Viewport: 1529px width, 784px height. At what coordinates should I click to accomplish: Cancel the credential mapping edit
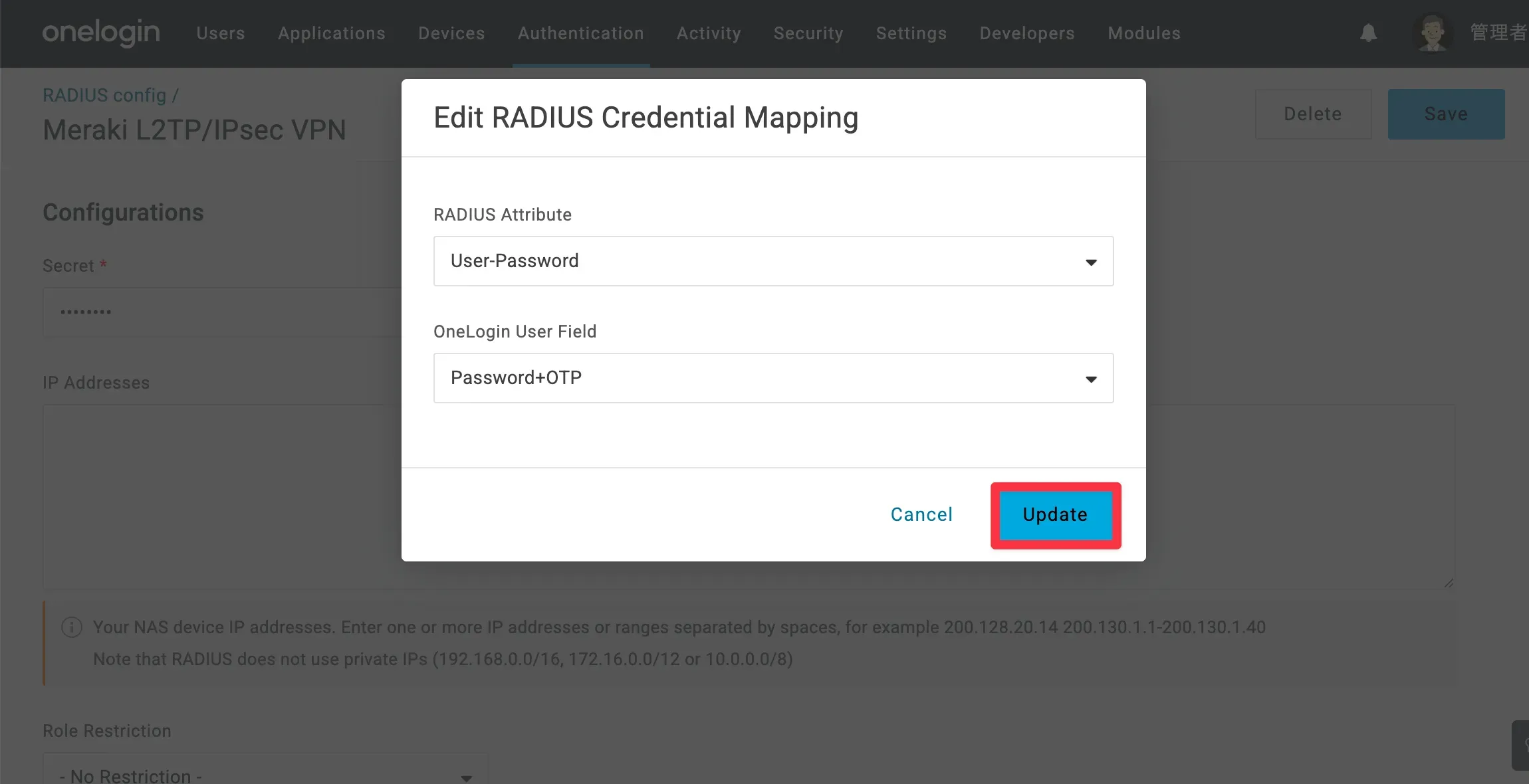tap(921, 515)
